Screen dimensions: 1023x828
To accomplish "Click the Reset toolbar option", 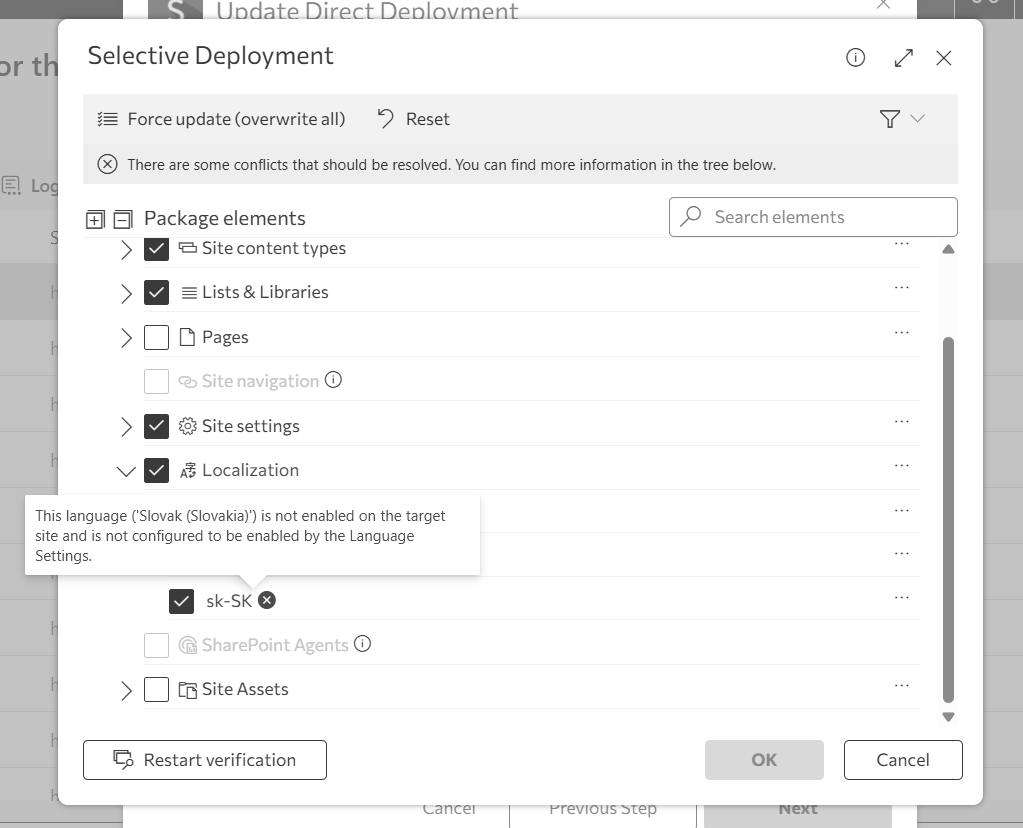I will coord(414,119).
